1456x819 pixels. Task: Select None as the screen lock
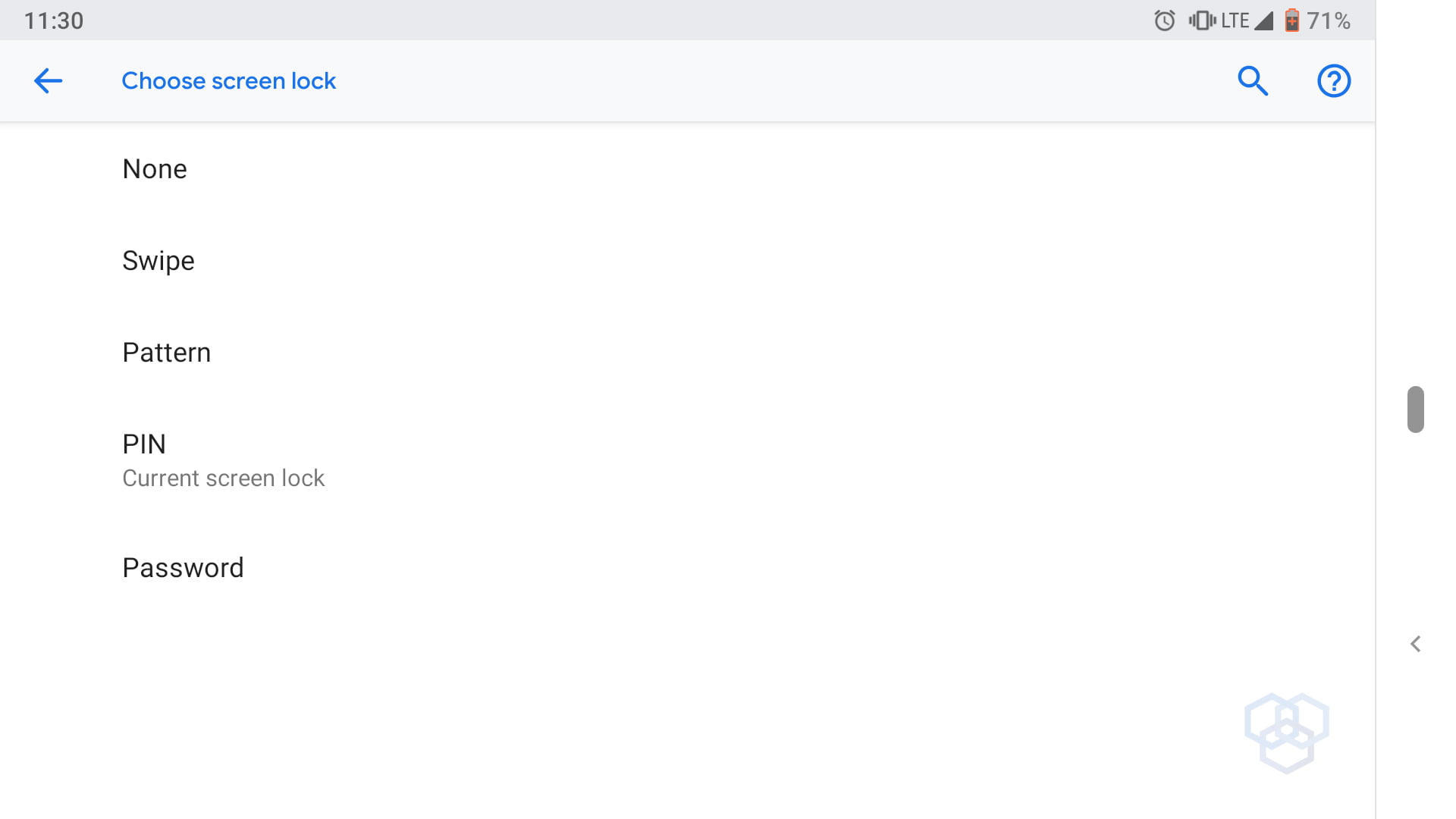(x=155, y=169)
